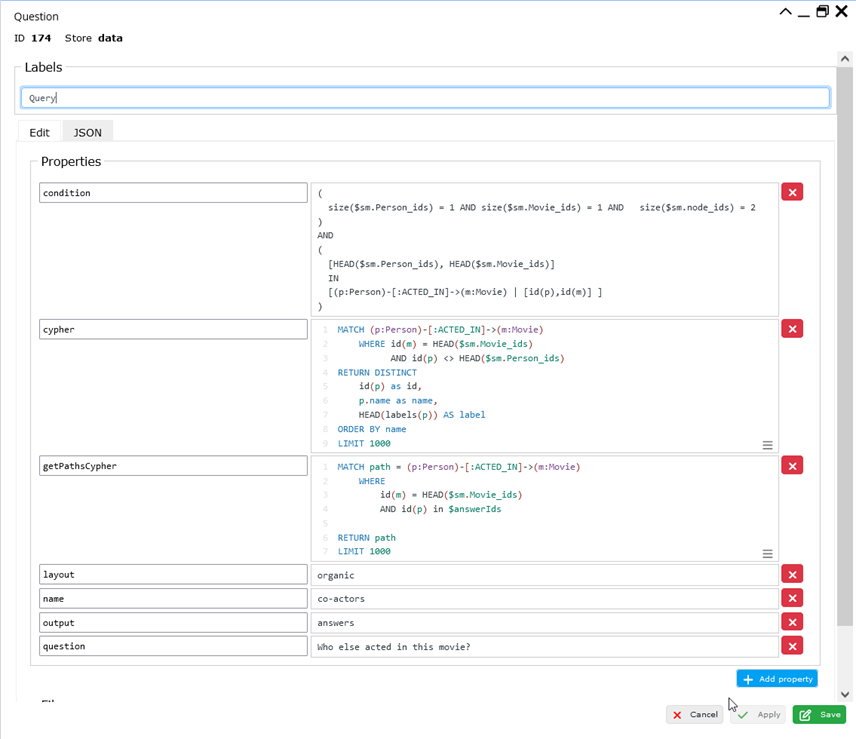Viewport: 856px width, 739px height.
Task: Apply the changes
Action: [x=760, y=714]
